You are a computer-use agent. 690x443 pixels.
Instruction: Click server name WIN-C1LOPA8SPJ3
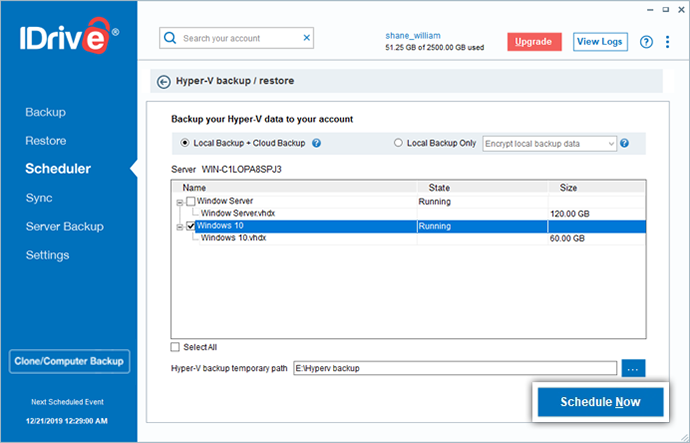pyautogui.click(x=242, y=169)
